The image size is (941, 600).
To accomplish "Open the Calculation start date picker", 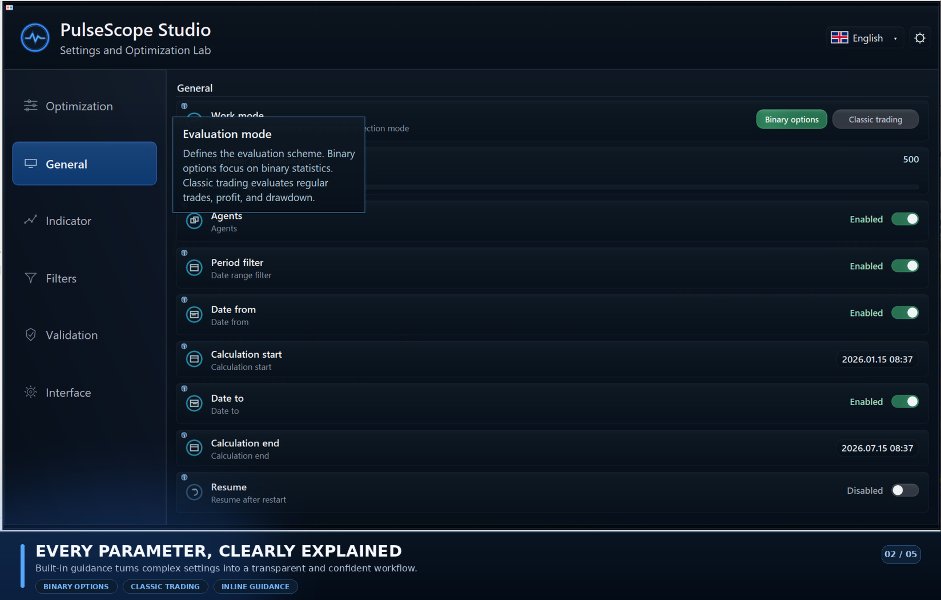I will [x=877, y=359].
